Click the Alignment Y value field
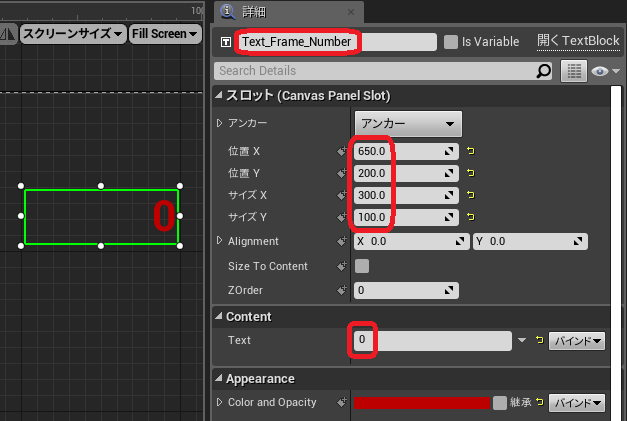Screen dimensions: 627x421 pos(530,241)
